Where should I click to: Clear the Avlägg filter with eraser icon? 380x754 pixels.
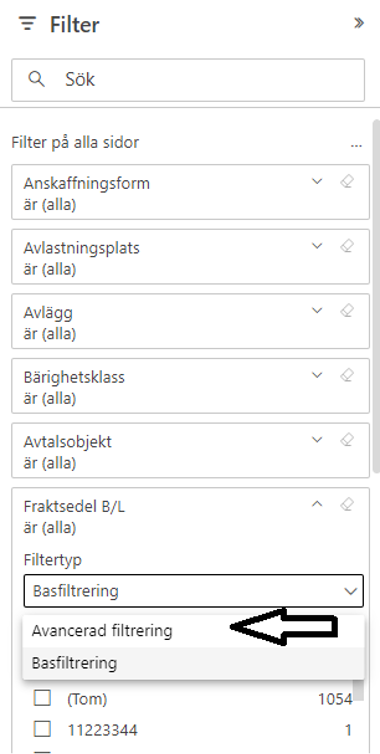pyautogui.click(x=347, y=311)
